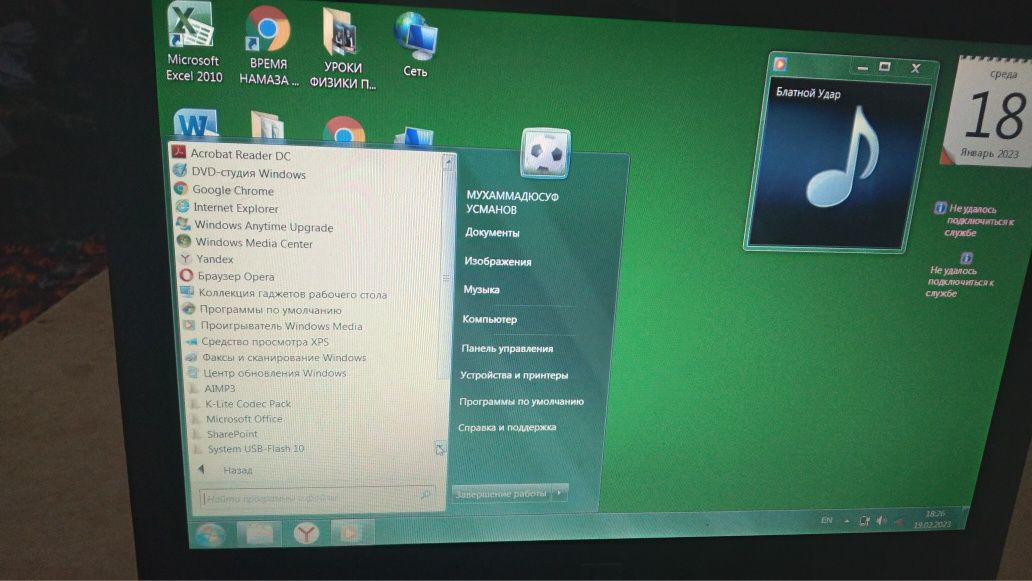The width and height of the screenshot is (1032, 581).
Task: Open the Word shortcut on desktop
Action: pyautogui.click(x=196, y=125)
